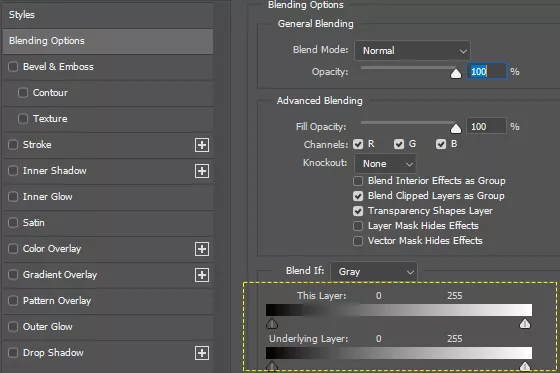Enable the Drop Shadow checkbox
The width and height of the screenshot is (560, 373).
[13, 353]
